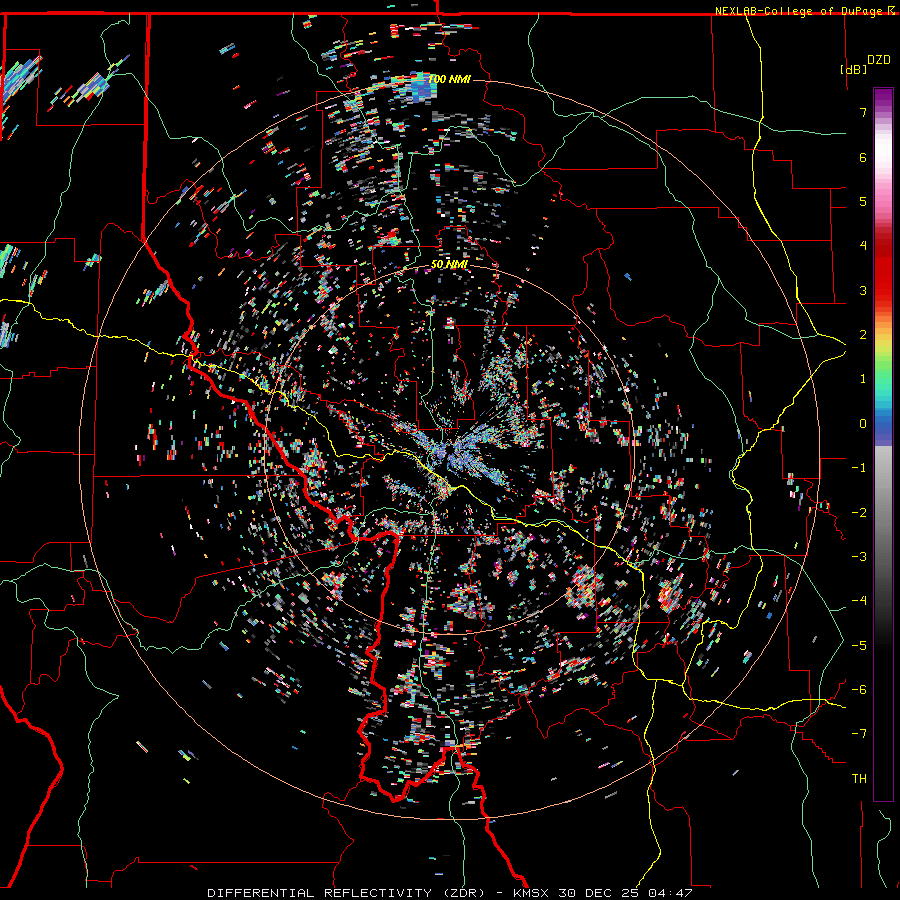Click the TH label on the scale
The height and width of the screenshot is (900, 900).
[x=859, y=779]
